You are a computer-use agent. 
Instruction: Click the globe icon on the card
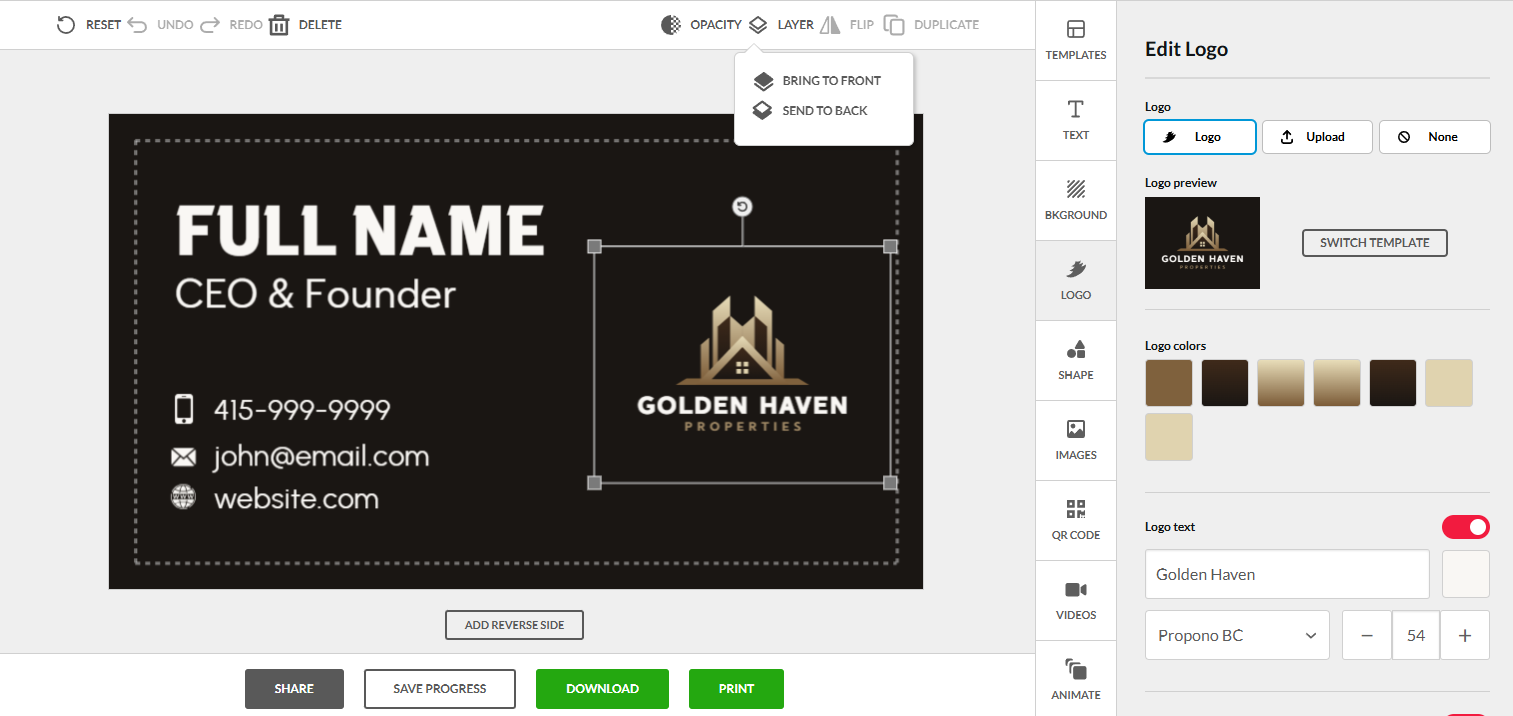183,497
